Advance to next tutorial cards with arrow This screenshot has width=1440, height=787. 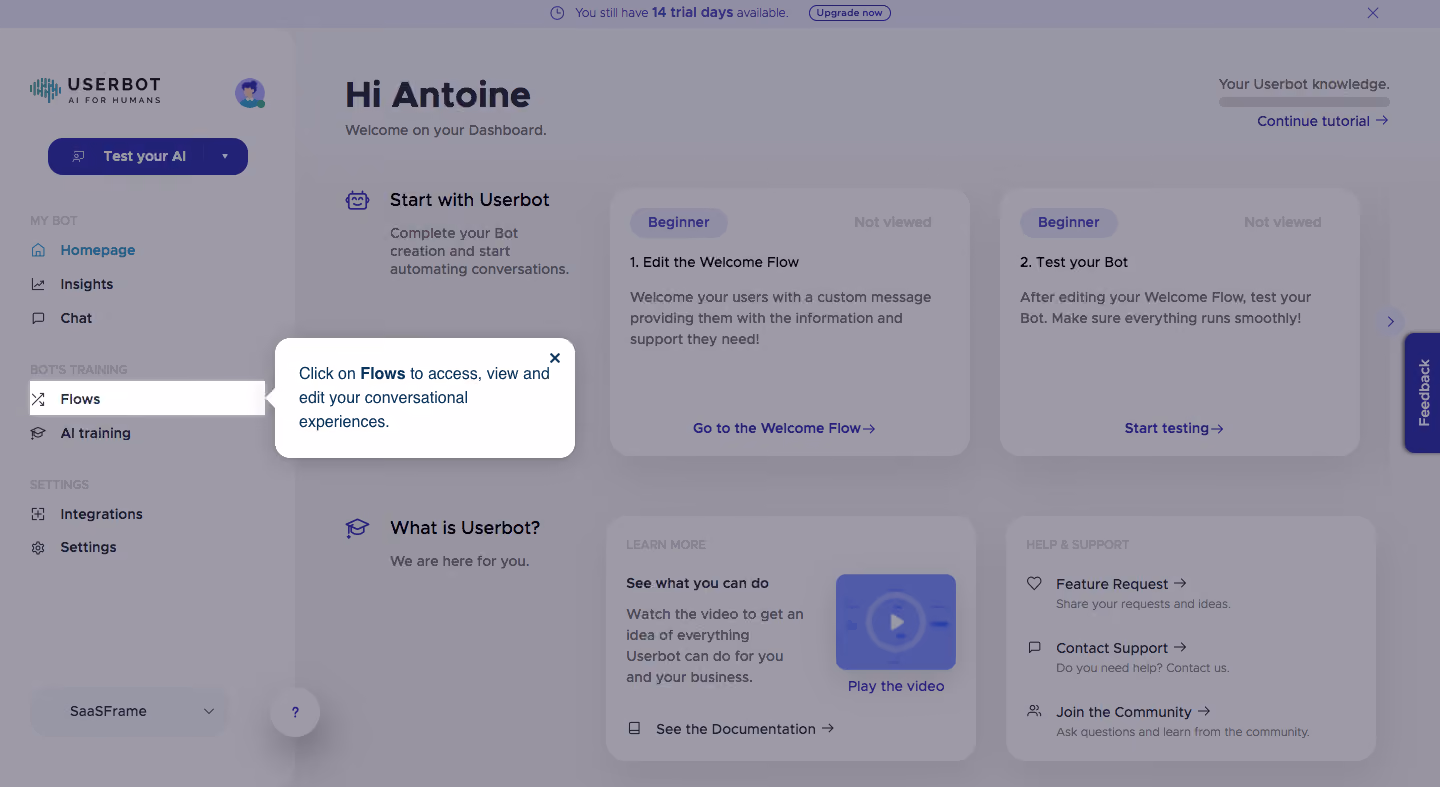click(x=1390, y=322)
